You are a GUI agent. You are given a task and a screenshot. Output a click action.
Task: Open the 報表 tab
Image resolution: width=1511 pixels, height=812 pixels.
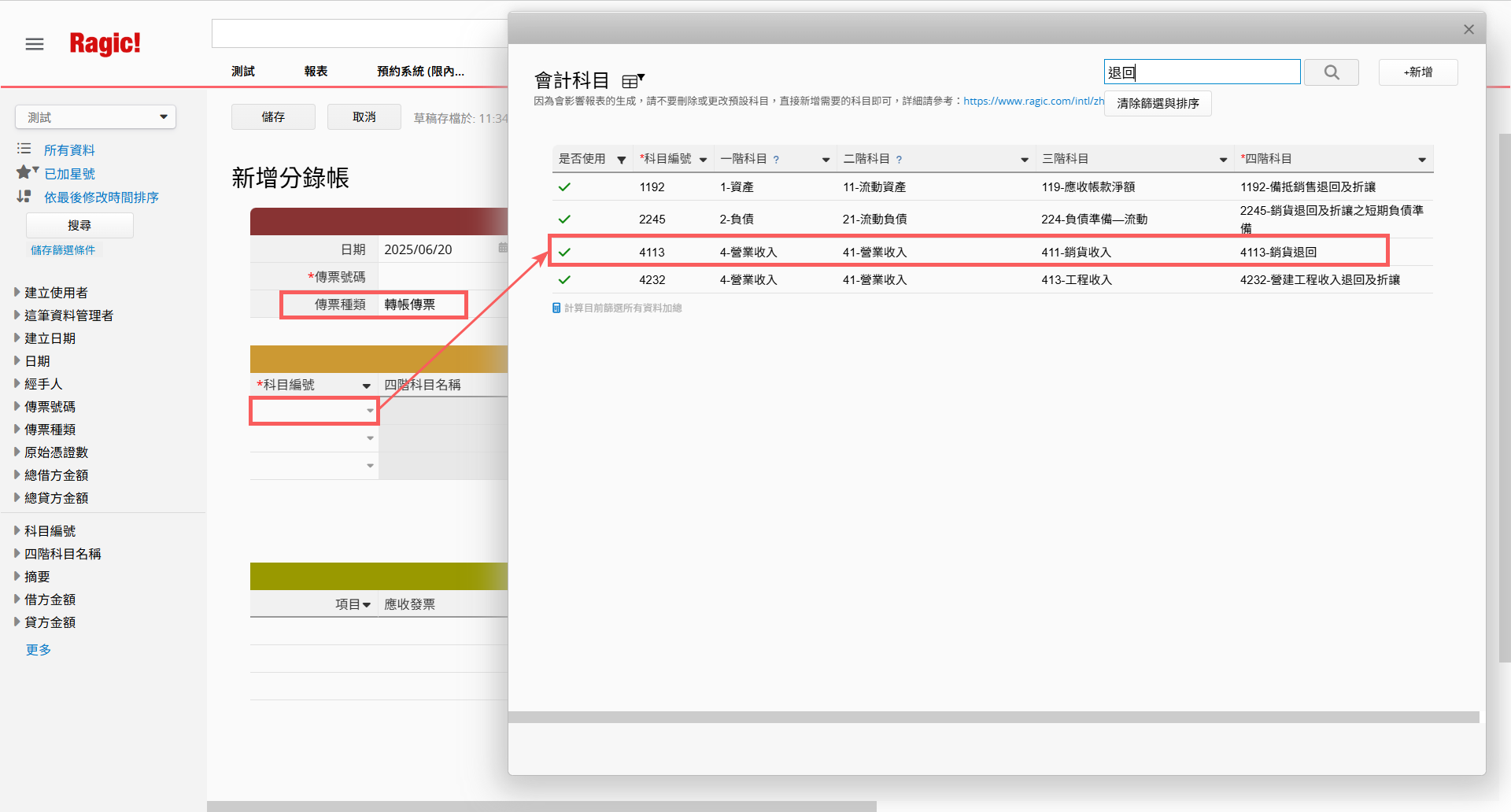(x=316, y=72)
